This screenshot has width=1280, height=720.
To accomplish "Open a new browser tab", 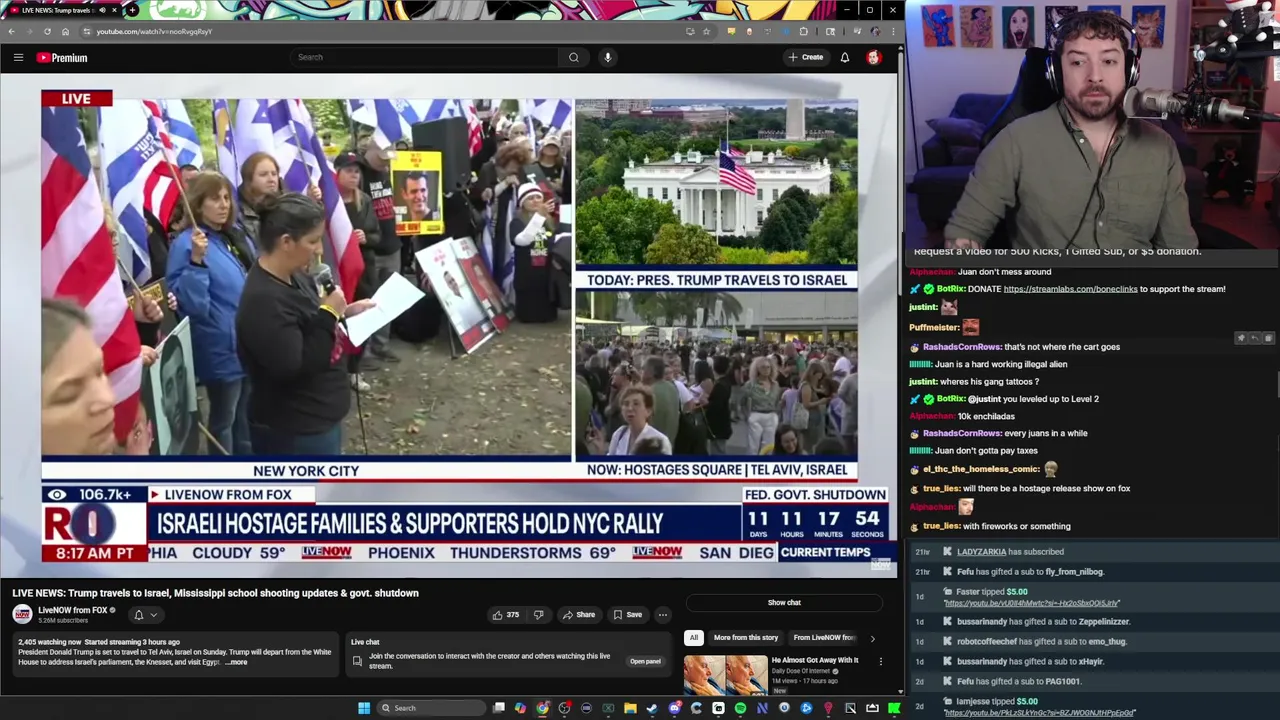I will point(132,10).
